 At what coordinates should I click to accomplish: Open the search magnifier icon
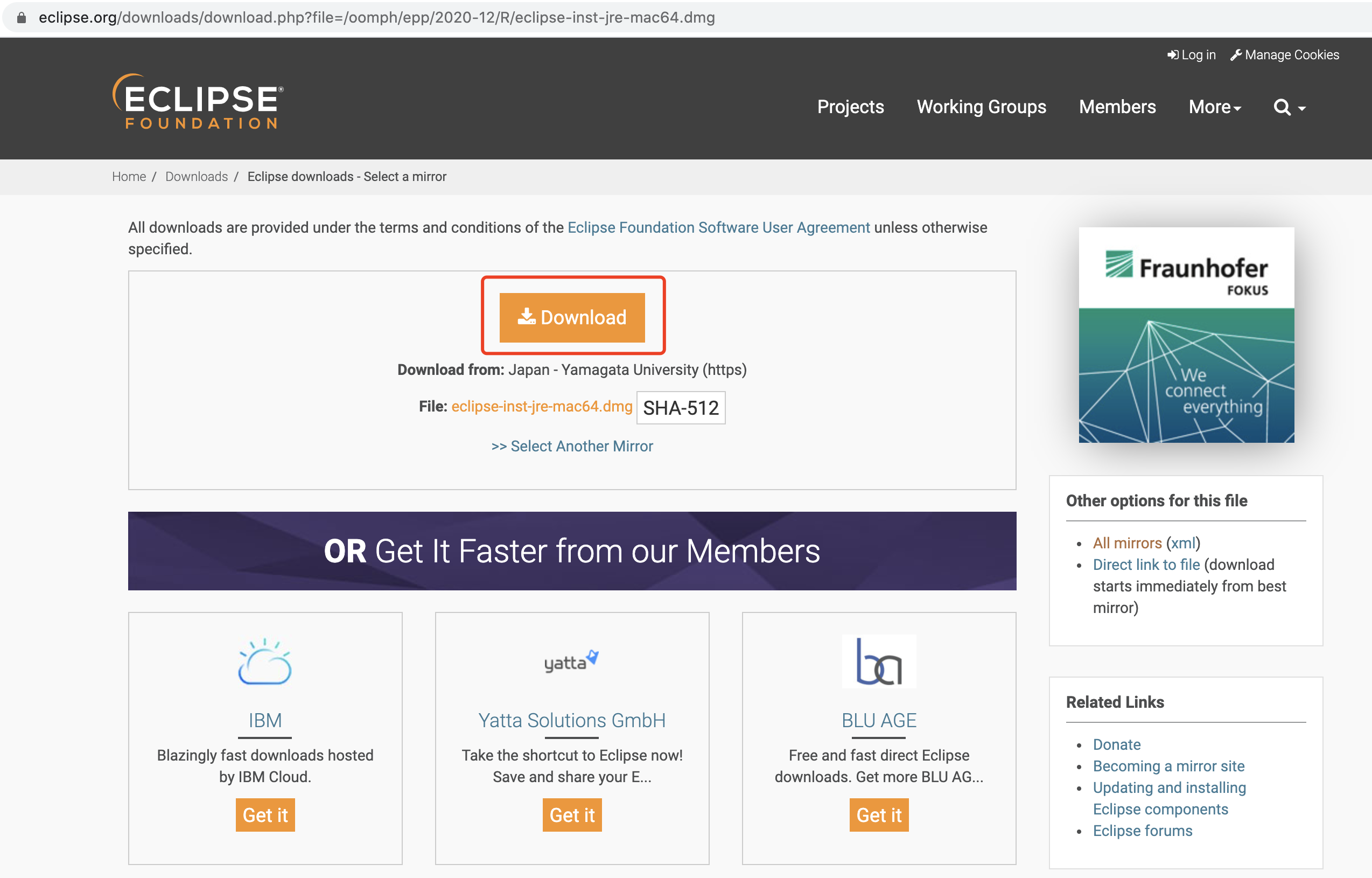tap(1282, 107)
